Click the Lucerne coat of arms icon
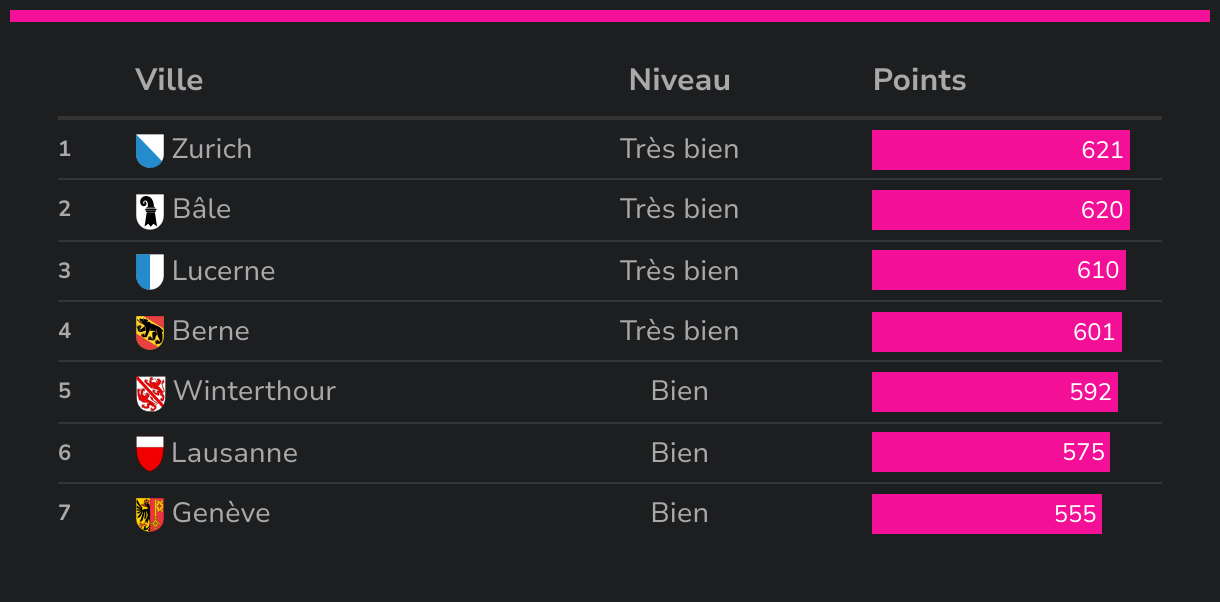 pyautogui.click(x=149, y=271)
